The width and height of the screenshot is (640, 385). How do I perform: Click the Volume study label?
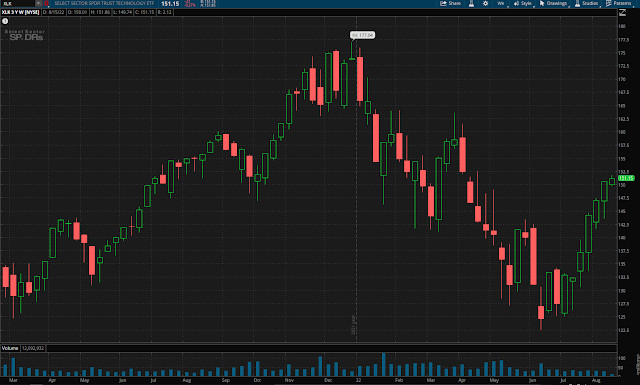coord(10,348)
